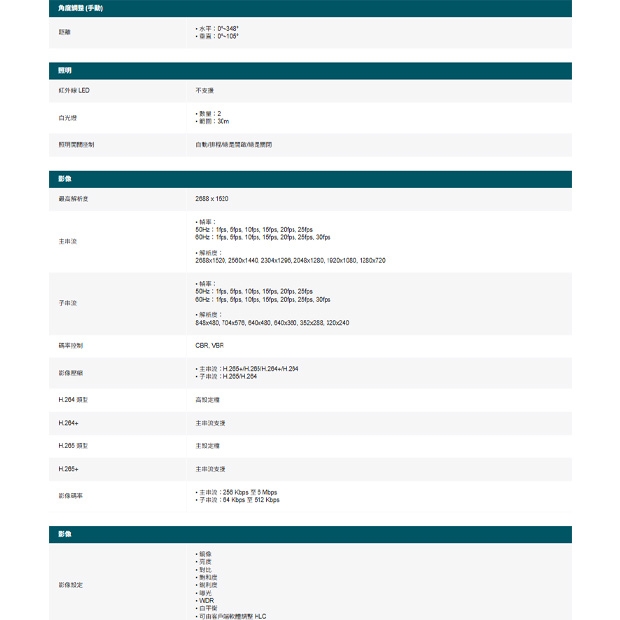Click the 照明 section header
The width and height of the screenshot is (620, 620).
click(65, 71)
